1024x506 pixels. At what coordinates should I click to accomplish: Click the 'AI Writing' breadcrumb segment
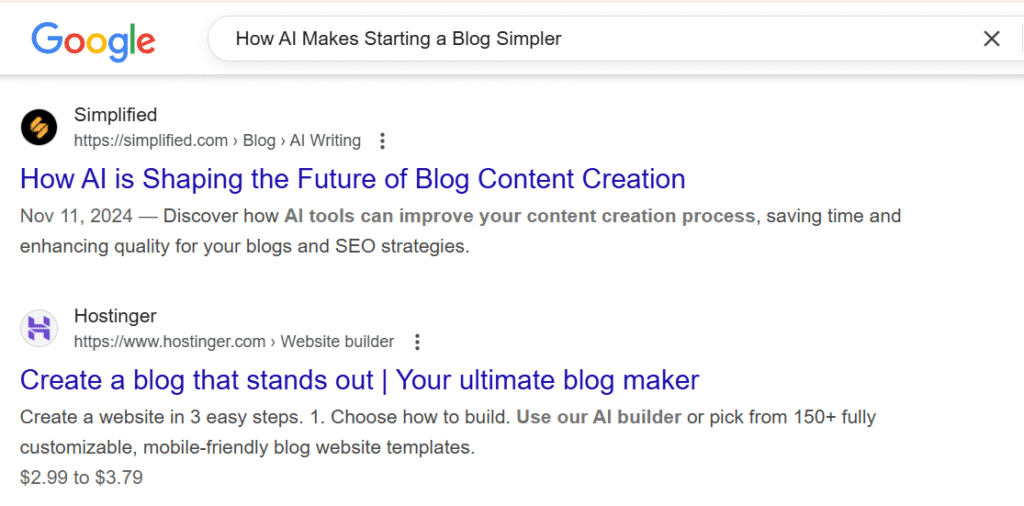click(325, 141)
